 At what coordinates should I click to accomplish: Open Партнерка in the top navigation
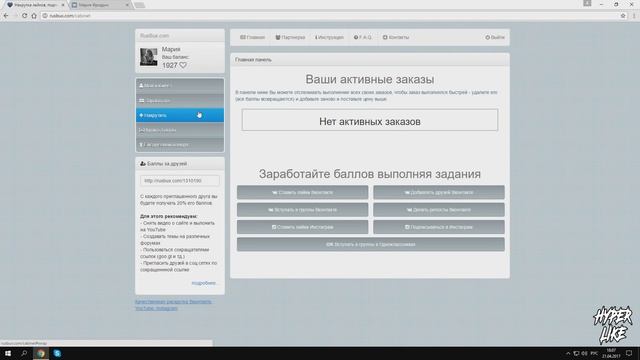click(x=290, y=37)
